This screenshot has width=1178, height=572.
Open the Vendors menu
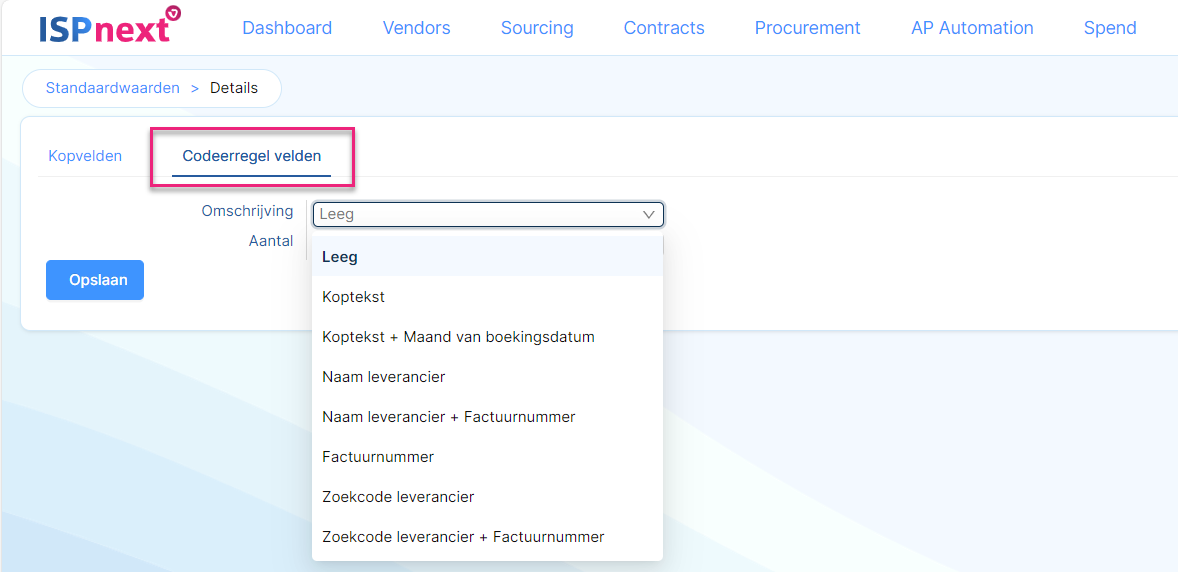tap(416, 29)
